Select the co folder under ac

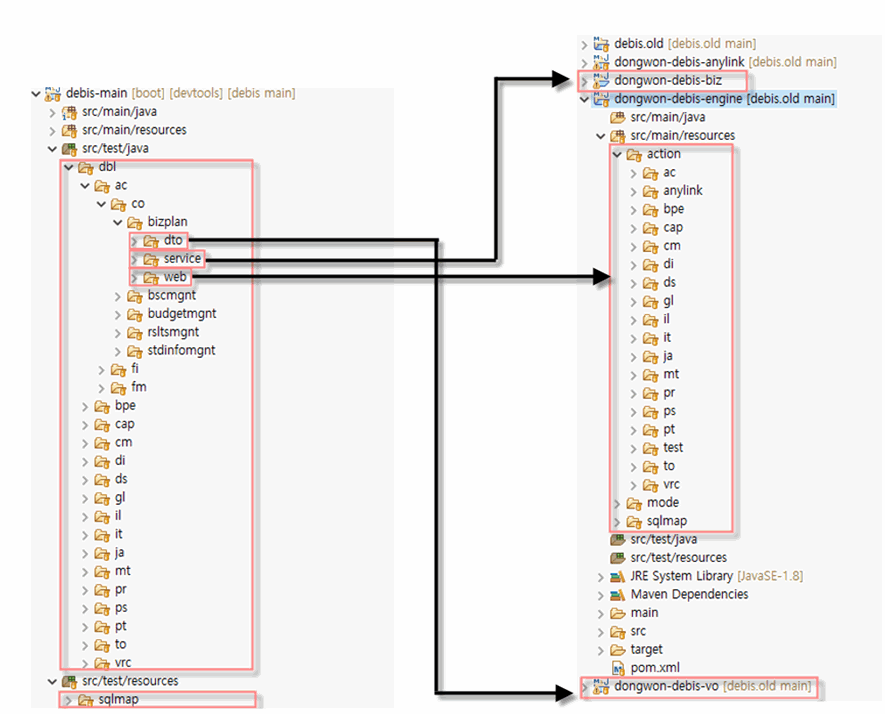point(138,204)
